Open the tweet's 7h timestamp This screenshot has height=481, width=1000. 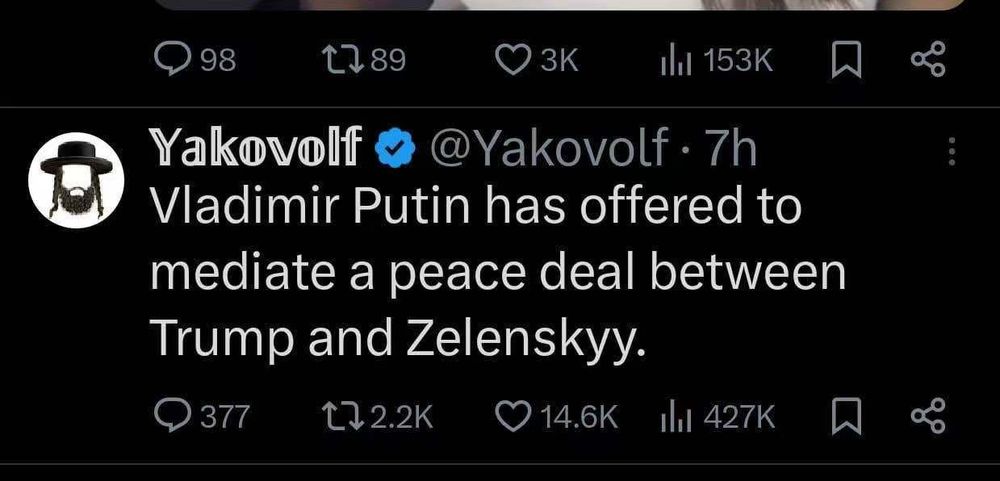click(x=732, y=150)
